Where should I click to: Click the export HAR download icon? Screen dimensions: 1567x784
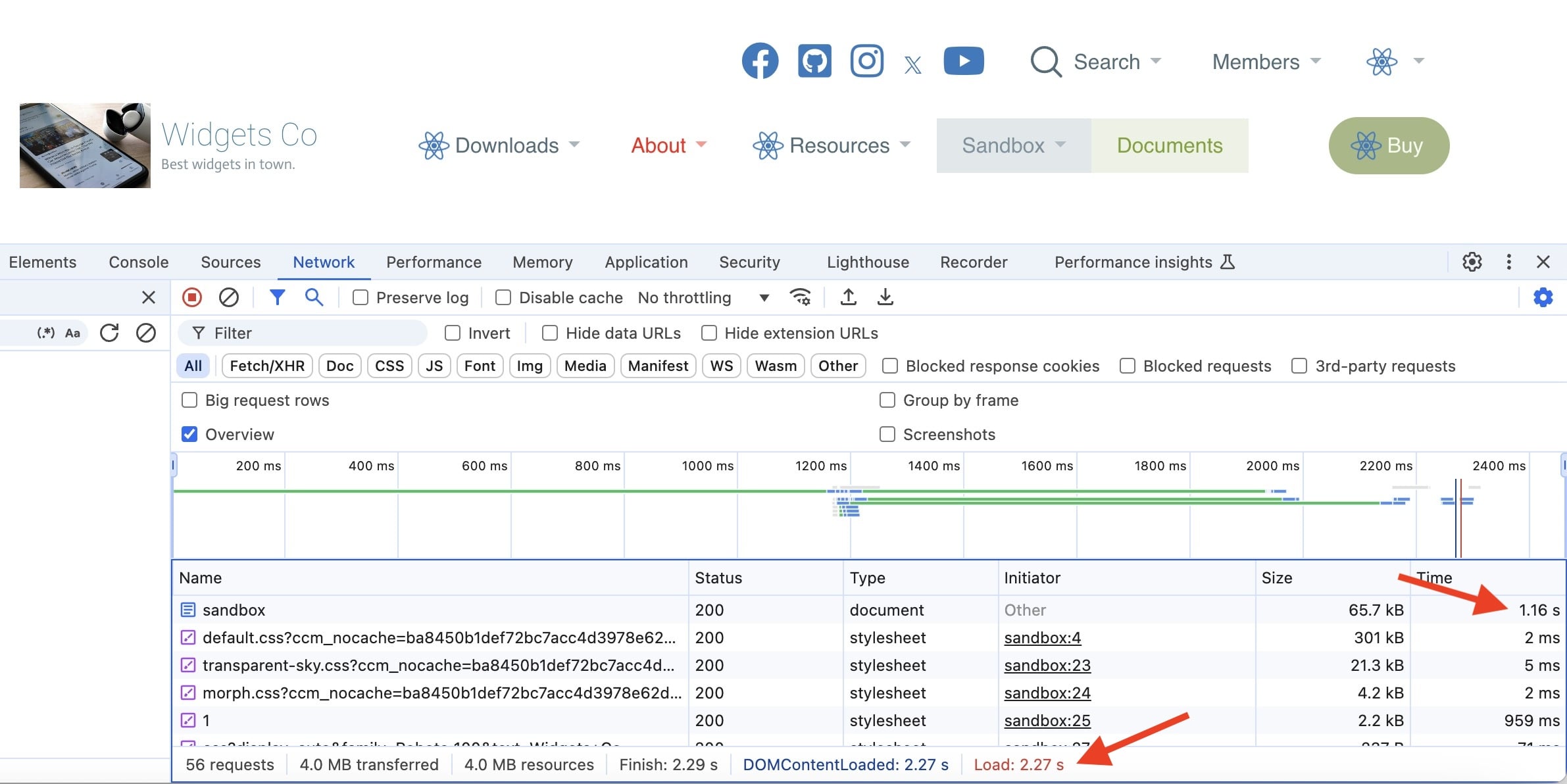click(885, 297)
